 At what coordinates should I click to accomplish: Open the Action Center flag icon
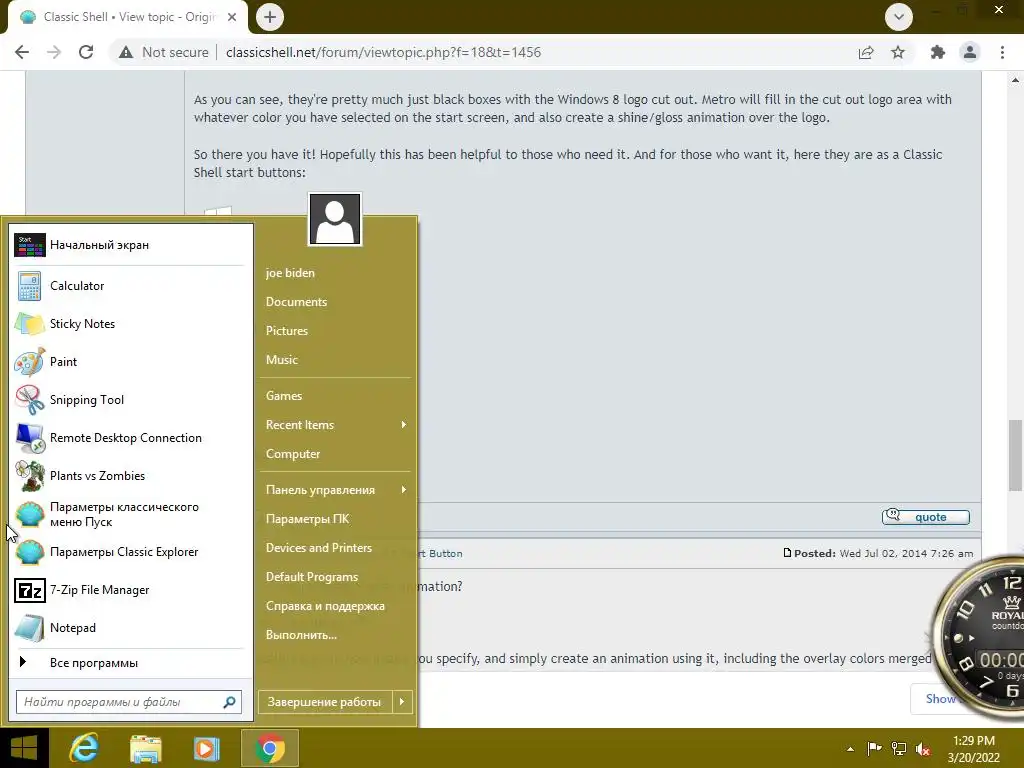coord(874,748)
